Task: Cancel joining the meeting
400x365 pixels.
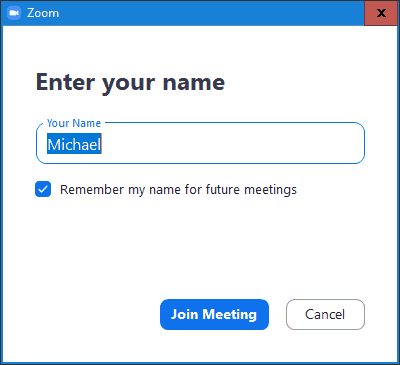Action: coord(325,314)
